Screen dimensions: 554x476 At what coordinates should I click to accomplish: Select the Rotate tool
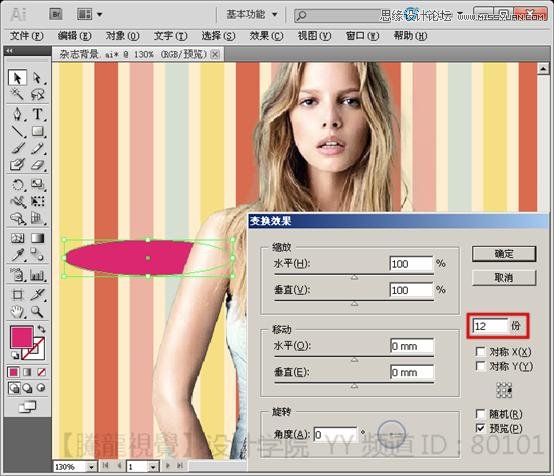click(x=17, y=185)
